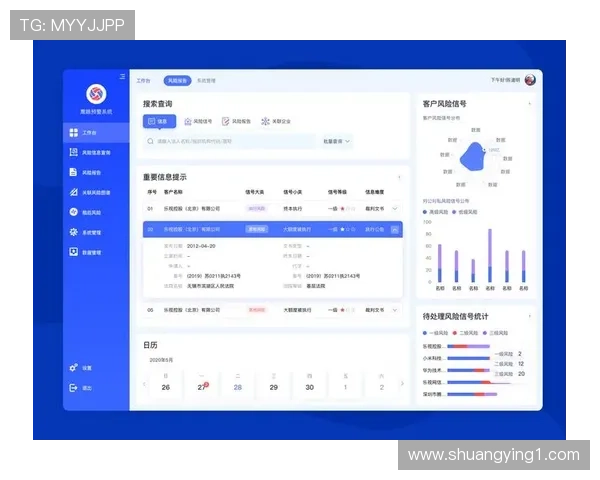Click the tallest bar in the bar chart
Viewport: 600px width, 480px height.
pos(490,256)
